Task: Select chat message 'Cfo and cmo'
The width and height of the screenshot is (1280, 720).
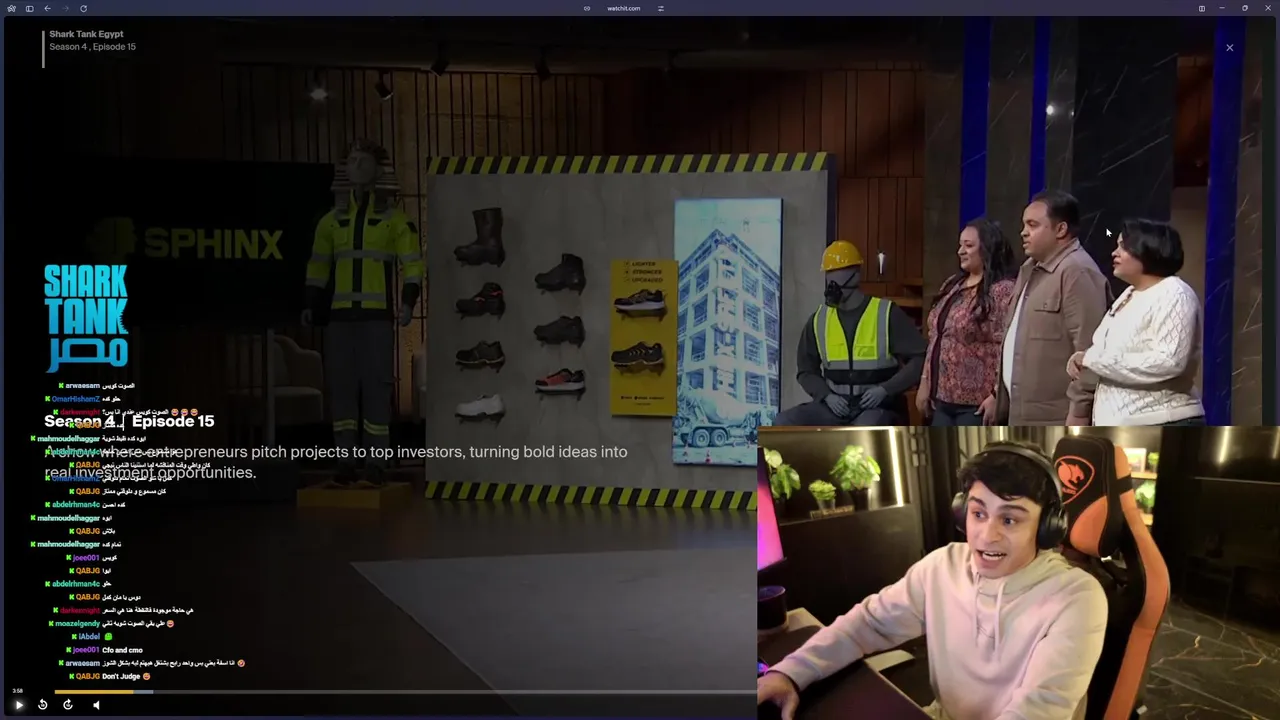Action: [x=122, y=650]
